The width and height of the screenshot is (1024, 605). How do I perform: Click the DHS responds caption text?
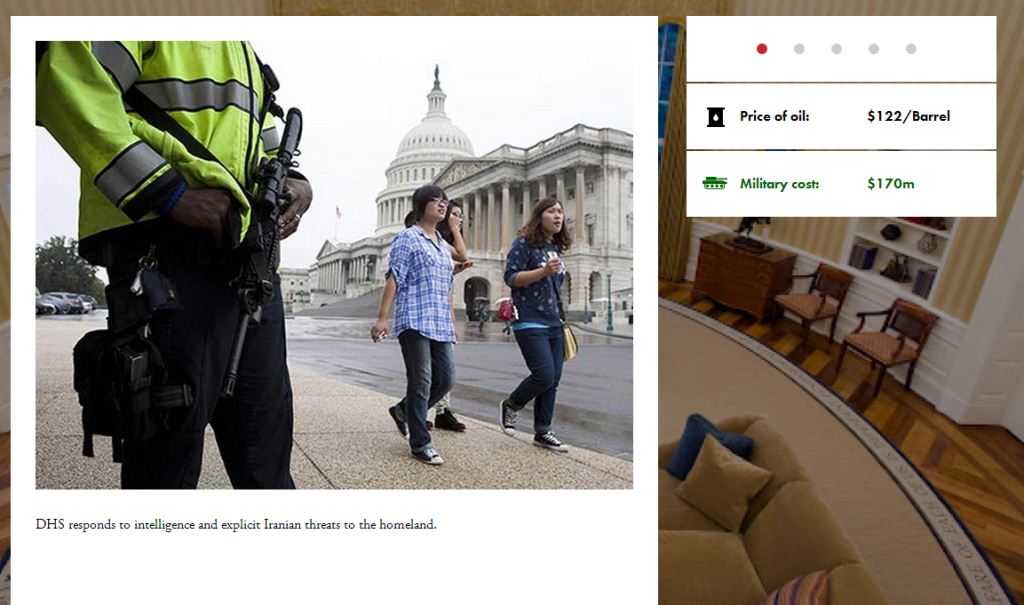[x=236, y=525]
